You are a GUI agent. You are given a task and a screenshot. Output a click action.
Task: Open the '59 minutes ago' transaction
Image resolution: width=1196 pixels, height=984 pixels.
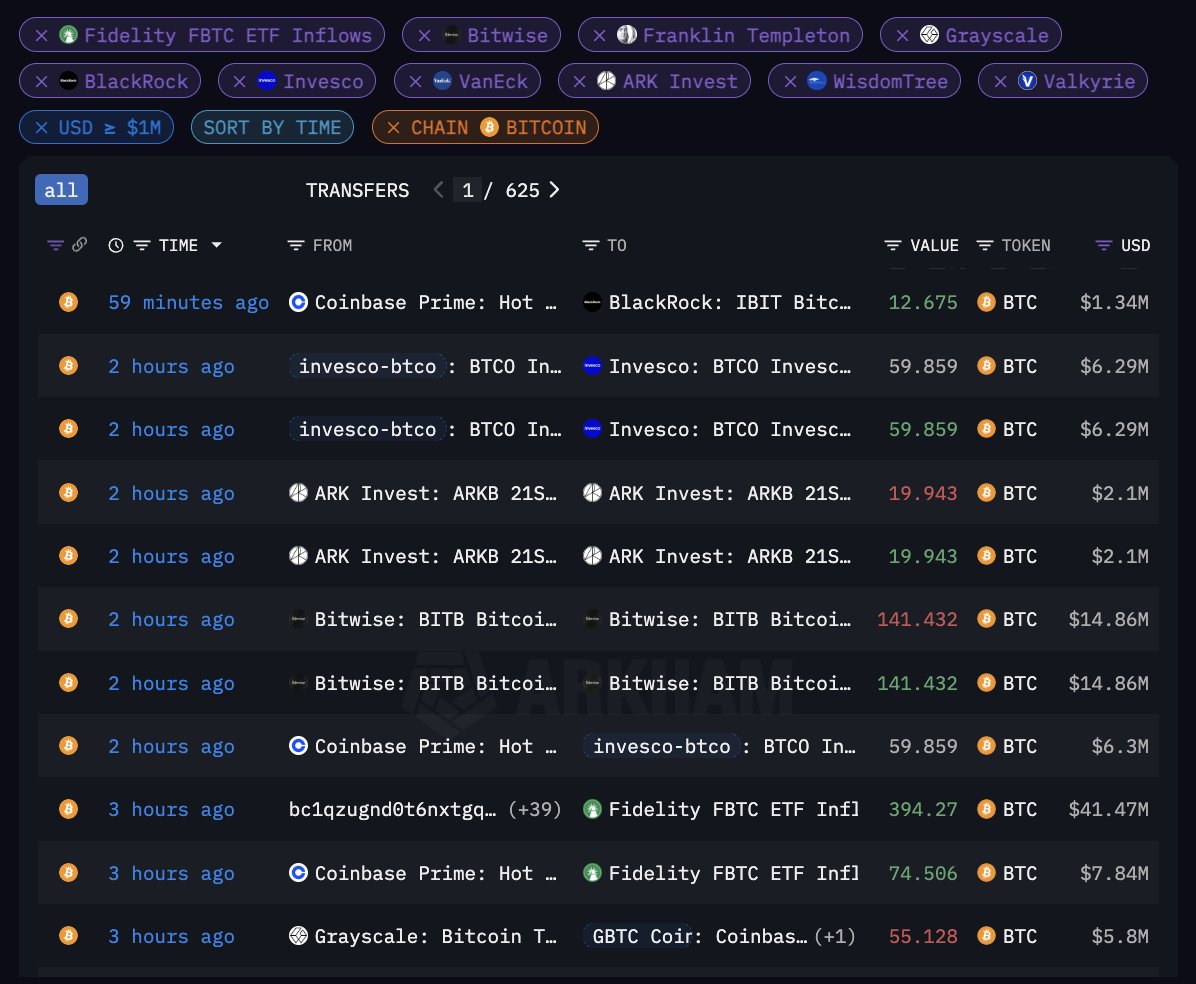tap(188, 303)
